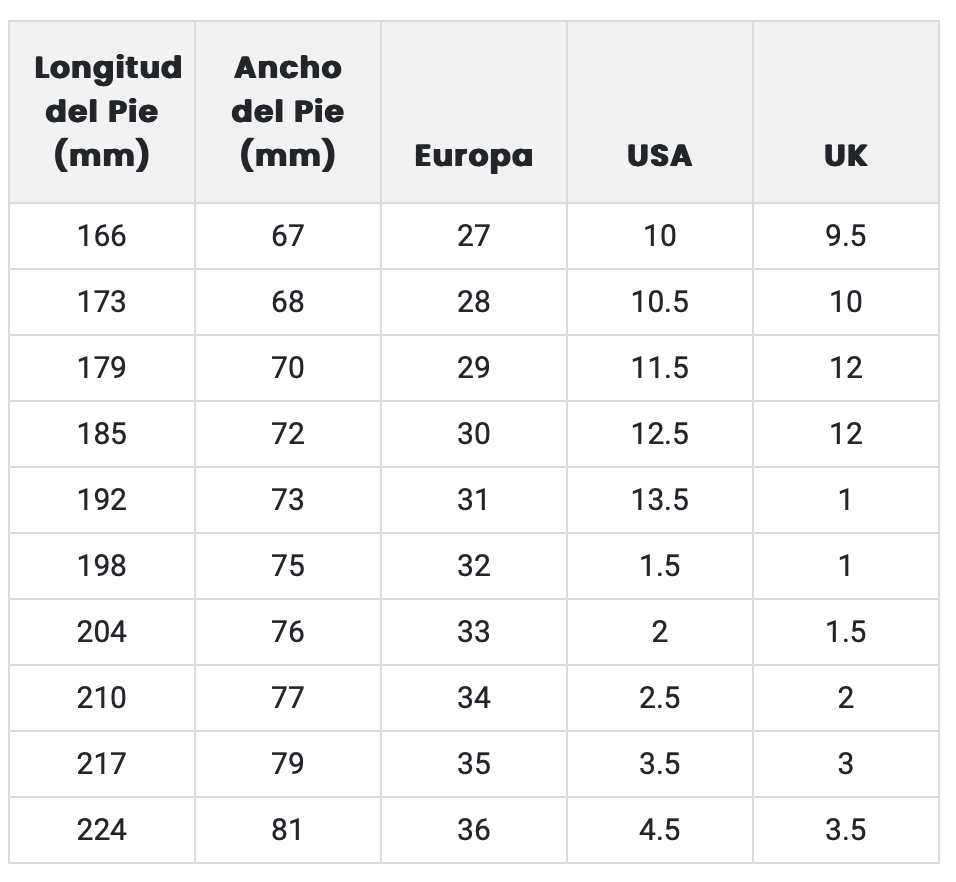
Task: Click the UK column header
Action: click(x=846, y=156)
